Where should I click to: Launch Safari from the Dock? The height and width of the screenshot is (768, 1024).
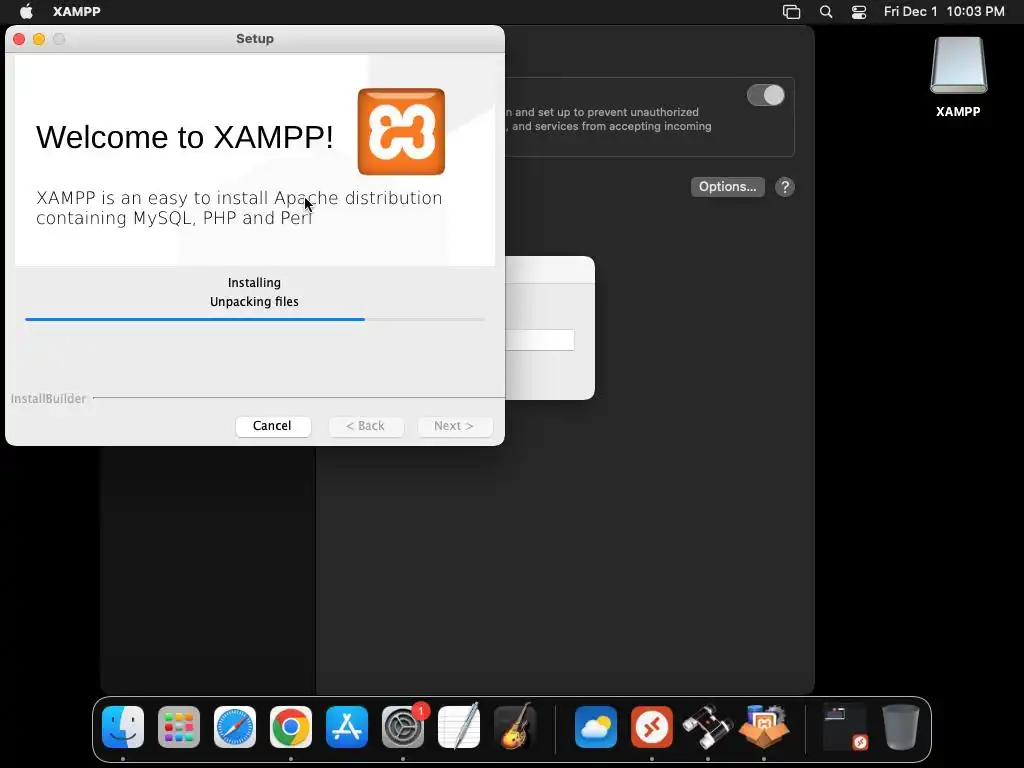235,727
